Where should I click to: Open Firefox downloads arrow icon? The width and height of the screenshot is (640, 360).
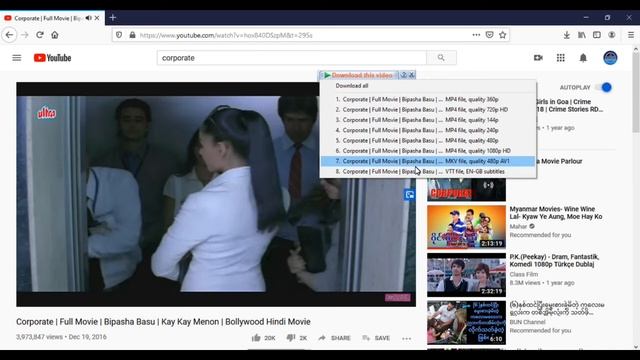(x=567, y=35)
